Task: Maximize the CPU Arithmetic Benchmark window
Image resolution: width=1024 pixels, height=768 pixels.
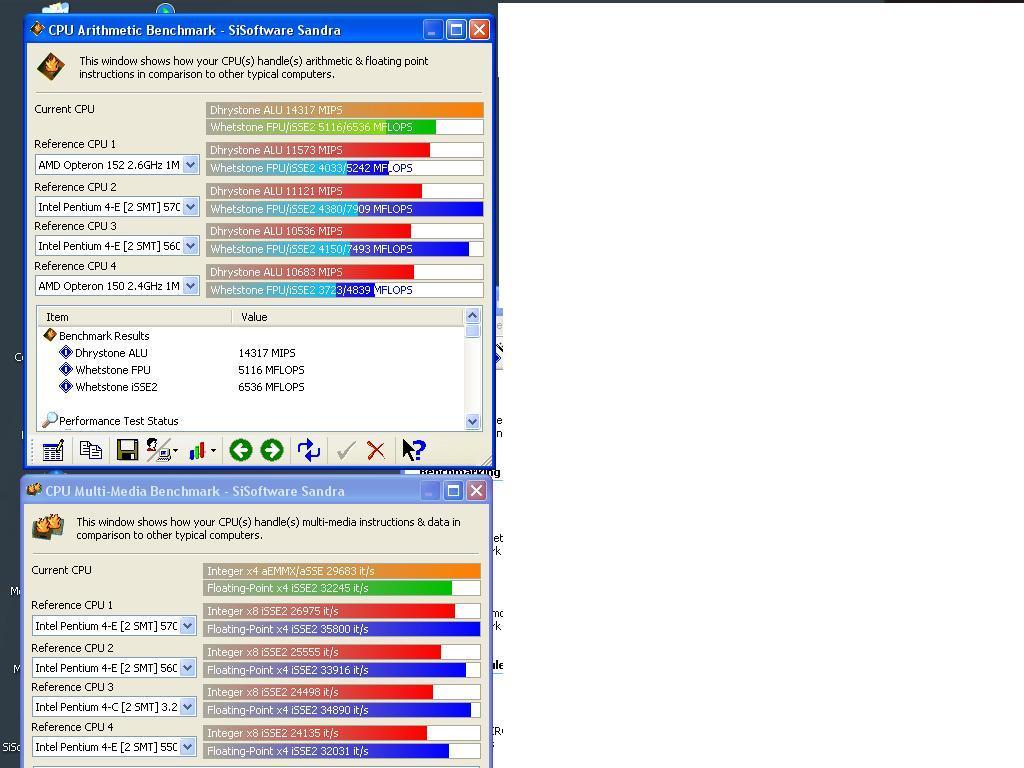Action: 456,29
